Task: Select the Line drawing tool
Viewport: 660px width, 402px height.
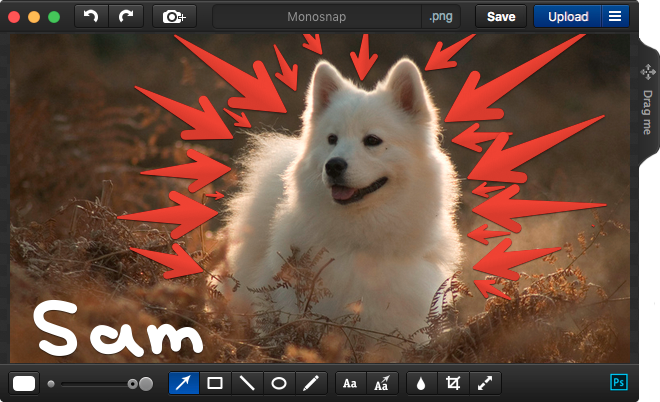Action: click(247, 383)
